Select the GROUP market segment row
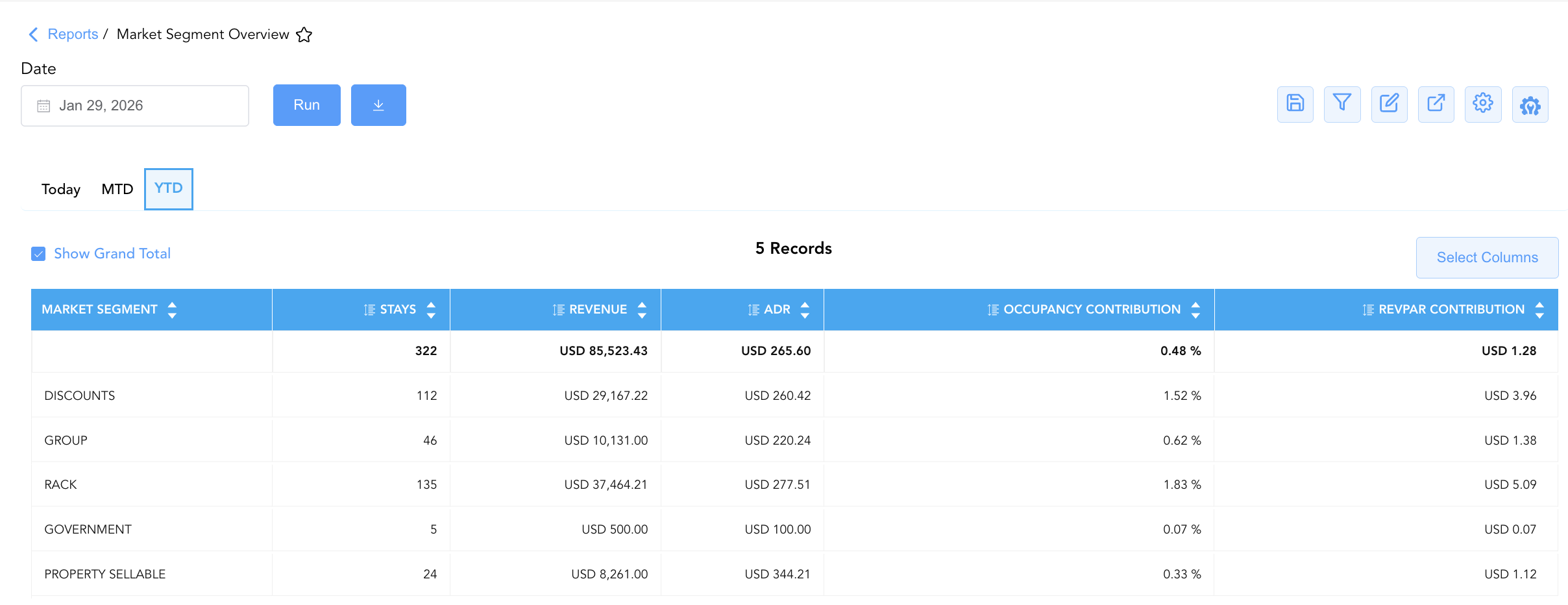 [794, 441]
